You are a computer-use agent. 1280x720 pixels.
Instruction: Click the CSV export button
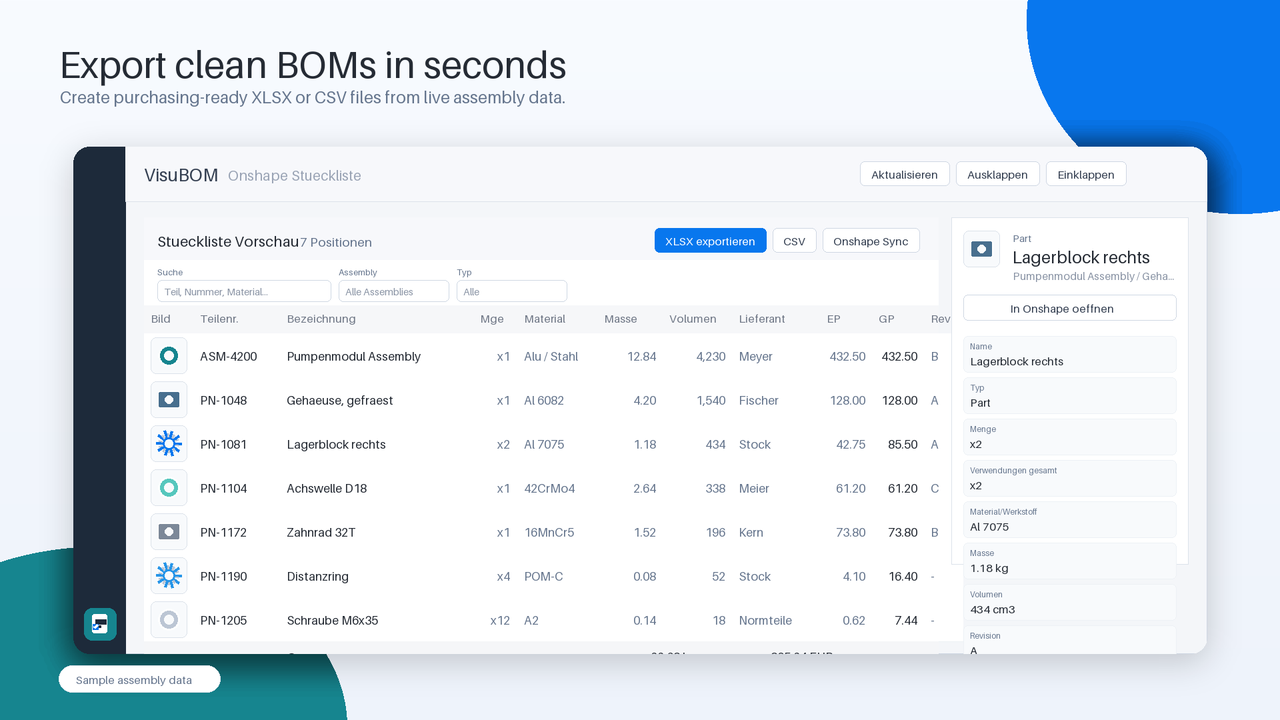(794, 241)
